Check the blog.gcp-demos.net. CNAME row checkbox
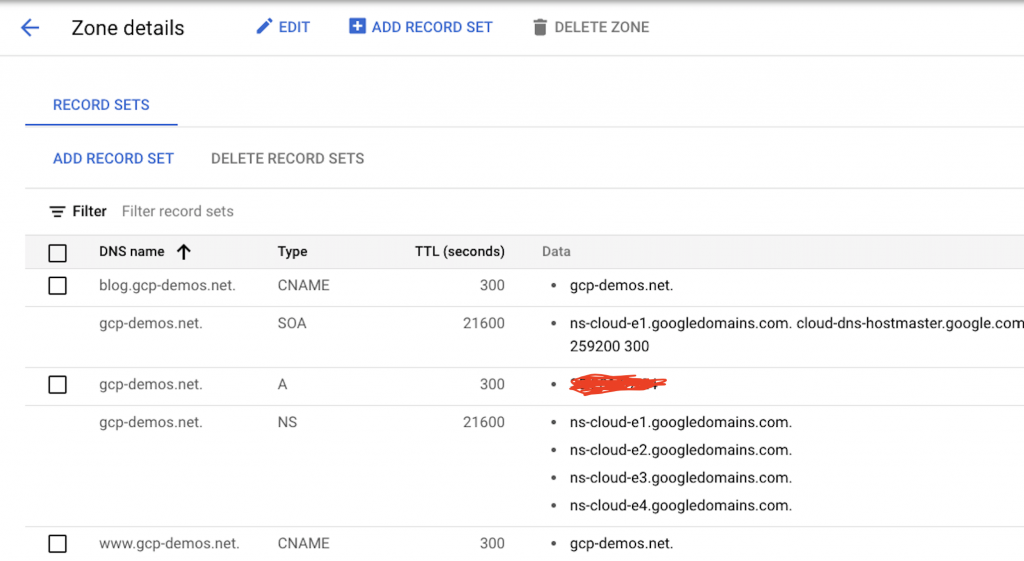Image resolution: width=1024 pixels, height=561 pixels. point(58,286)
